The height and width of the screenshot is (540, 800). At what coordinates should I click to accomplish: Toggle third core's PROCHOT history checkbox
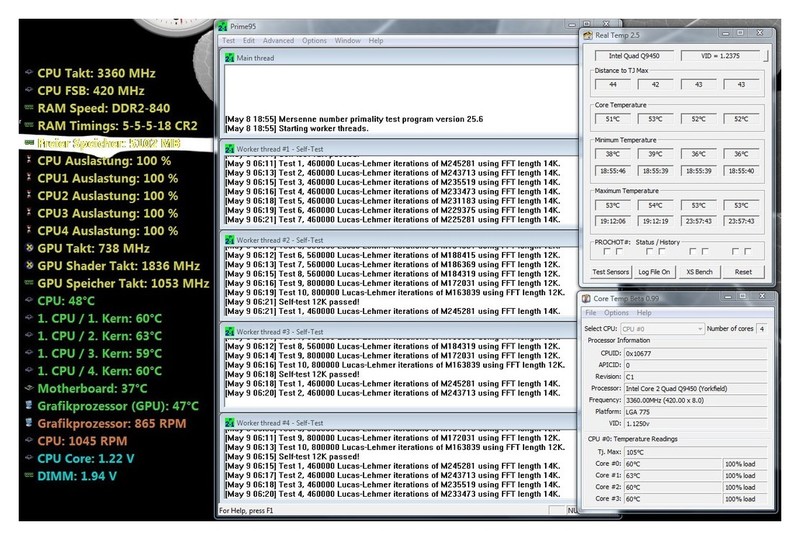705,252
